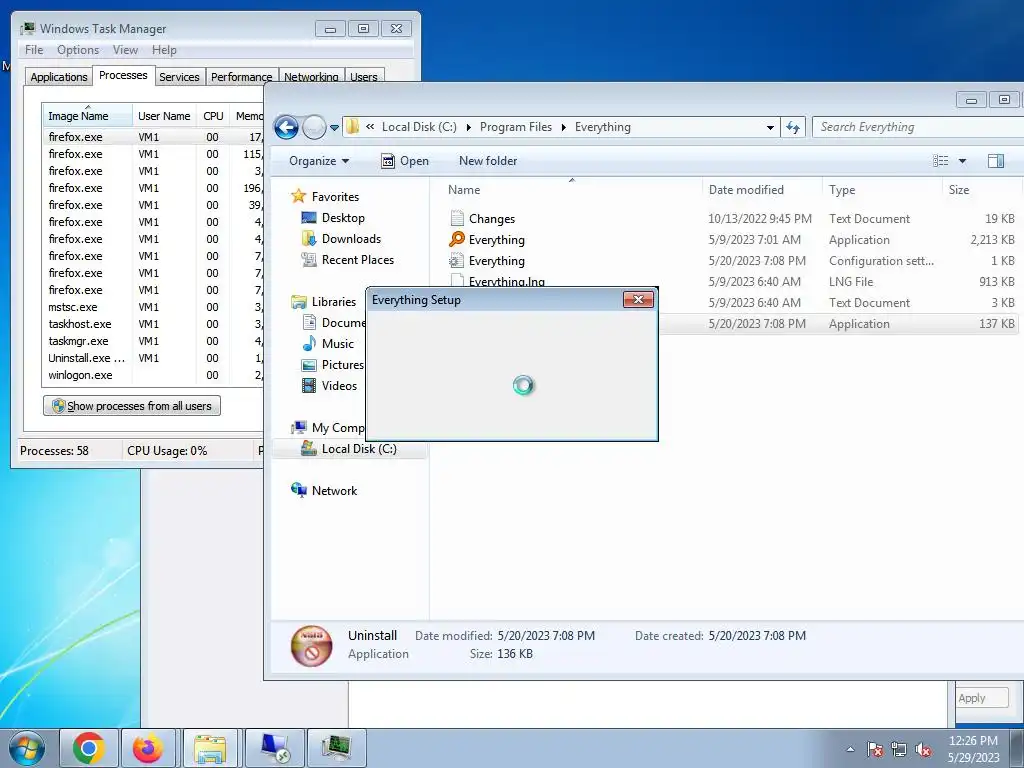The width and height of the screenshot is (1024, 768).
Task: Open the Pictures library icon
Action: pos(309,365)
